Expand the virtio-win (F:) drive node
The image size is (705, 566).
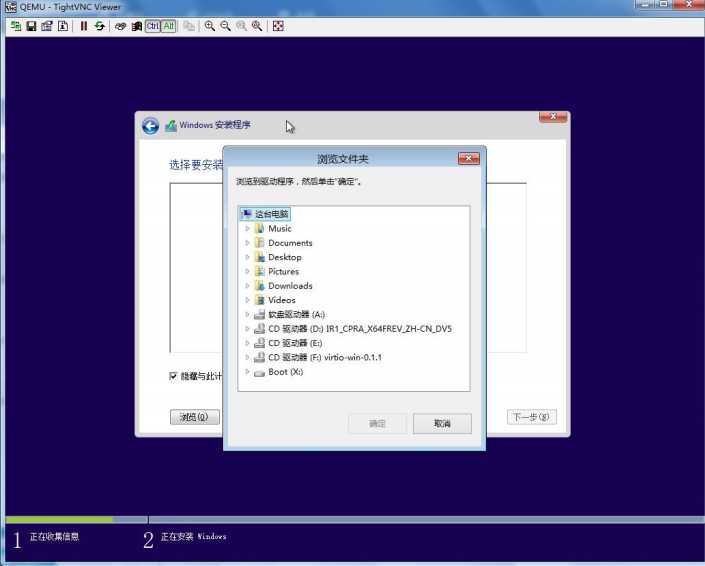tap(247, 357)
